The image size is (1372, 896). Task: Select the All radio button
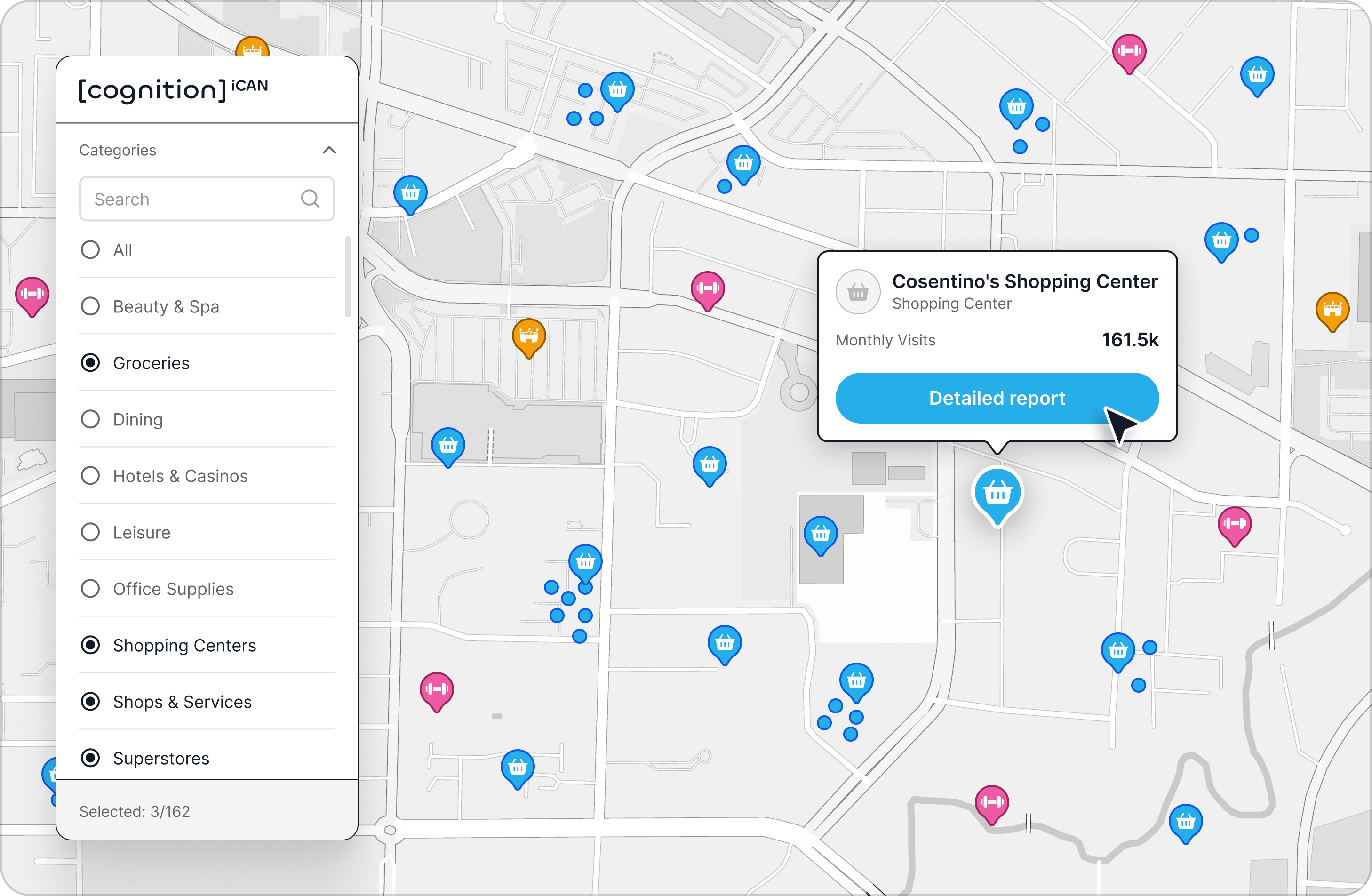[x=90, y=250]
